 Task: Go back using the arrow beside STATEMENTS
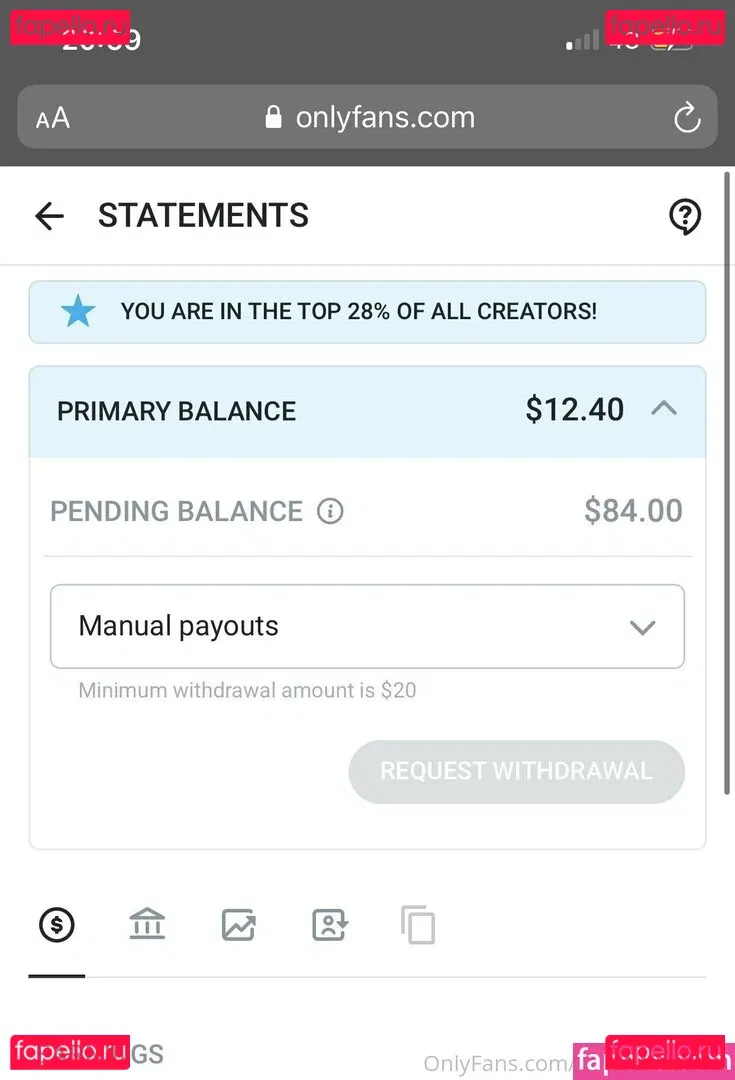pyautogui.click(x=49, y=216)
